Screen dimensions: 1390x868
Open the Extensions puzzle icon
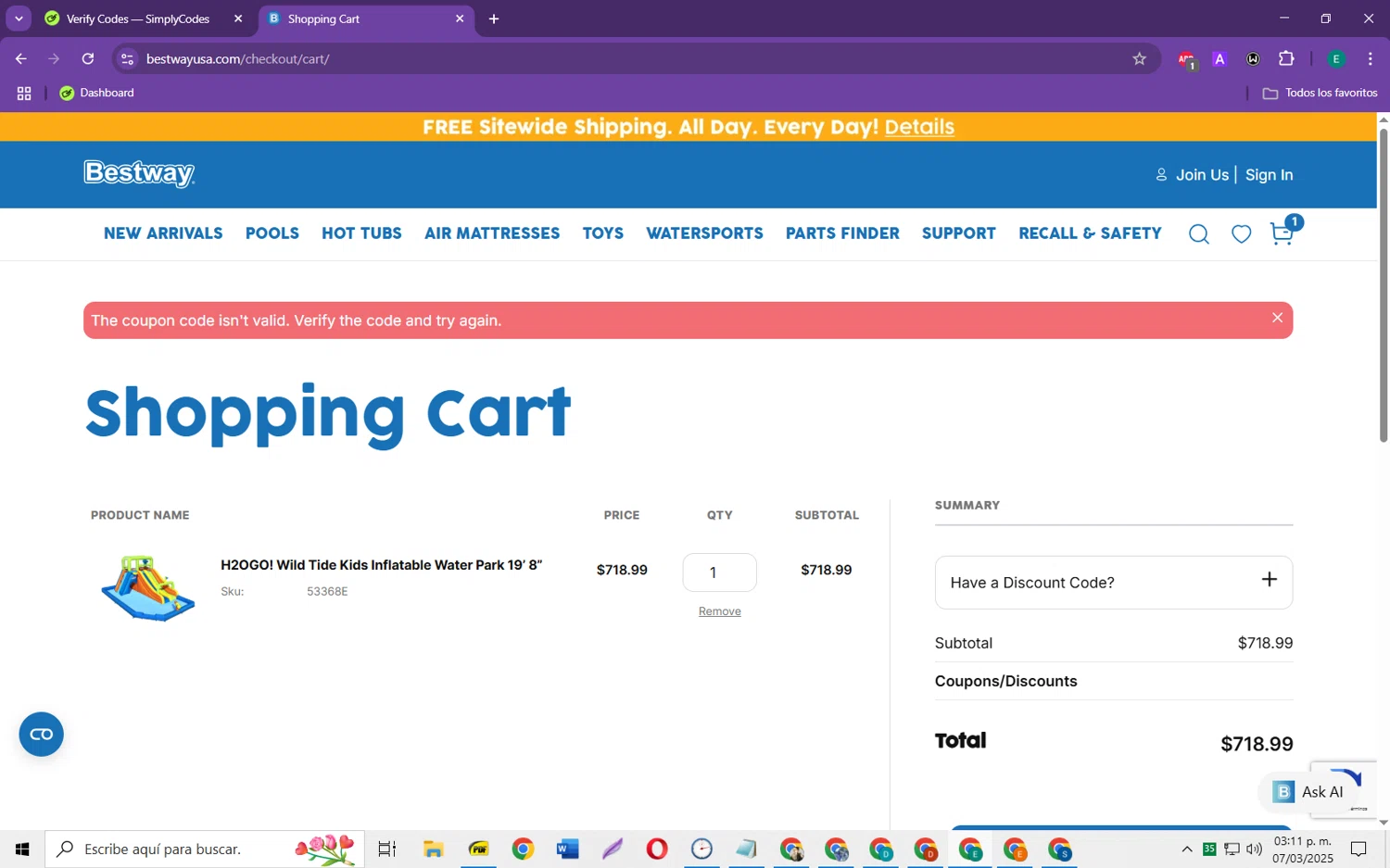pyautogui.click(x=1286, y=59)
